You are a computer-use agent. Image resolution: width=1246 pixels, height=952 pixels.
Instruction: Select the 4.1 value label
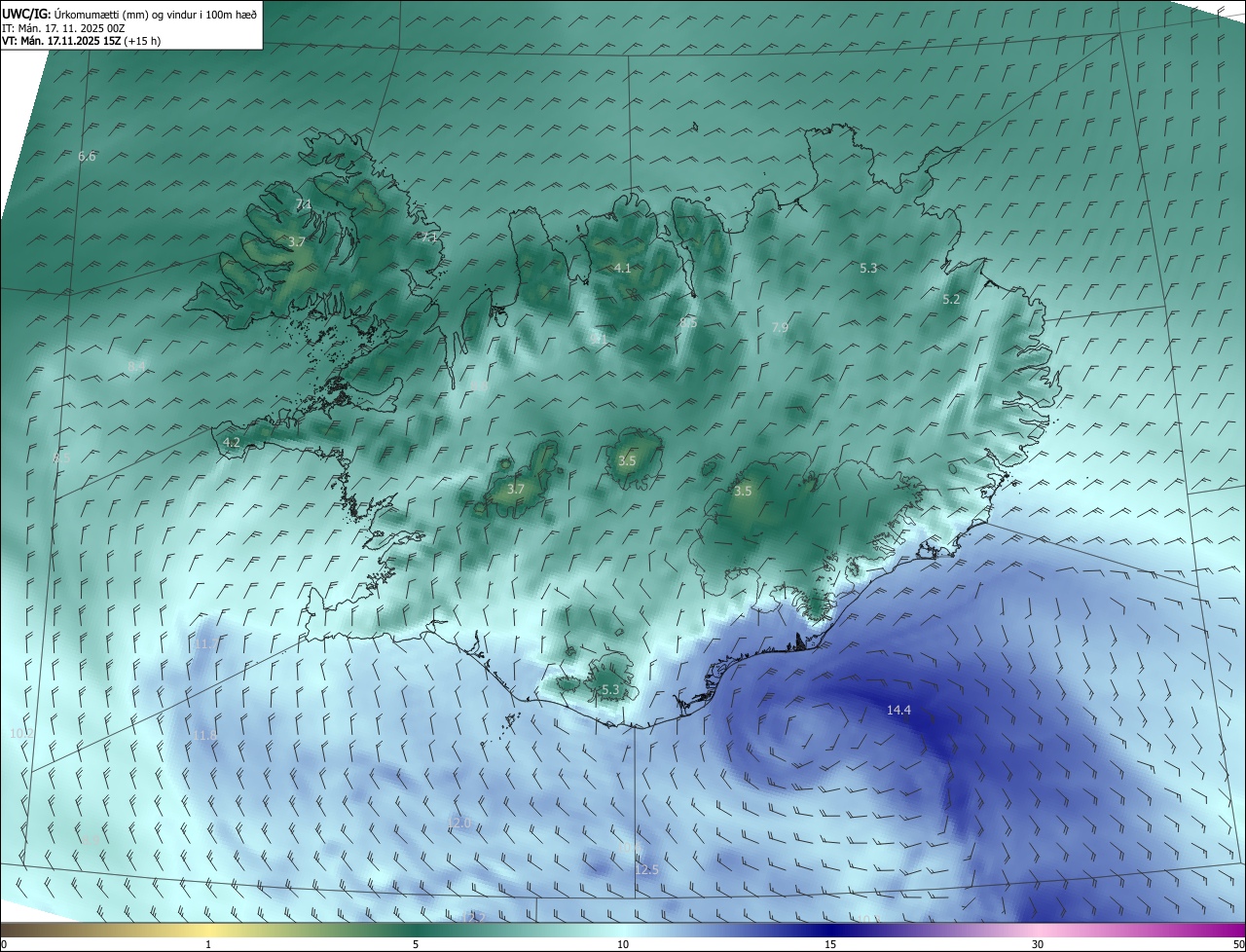pyautogui.click(x=623, y=268)
